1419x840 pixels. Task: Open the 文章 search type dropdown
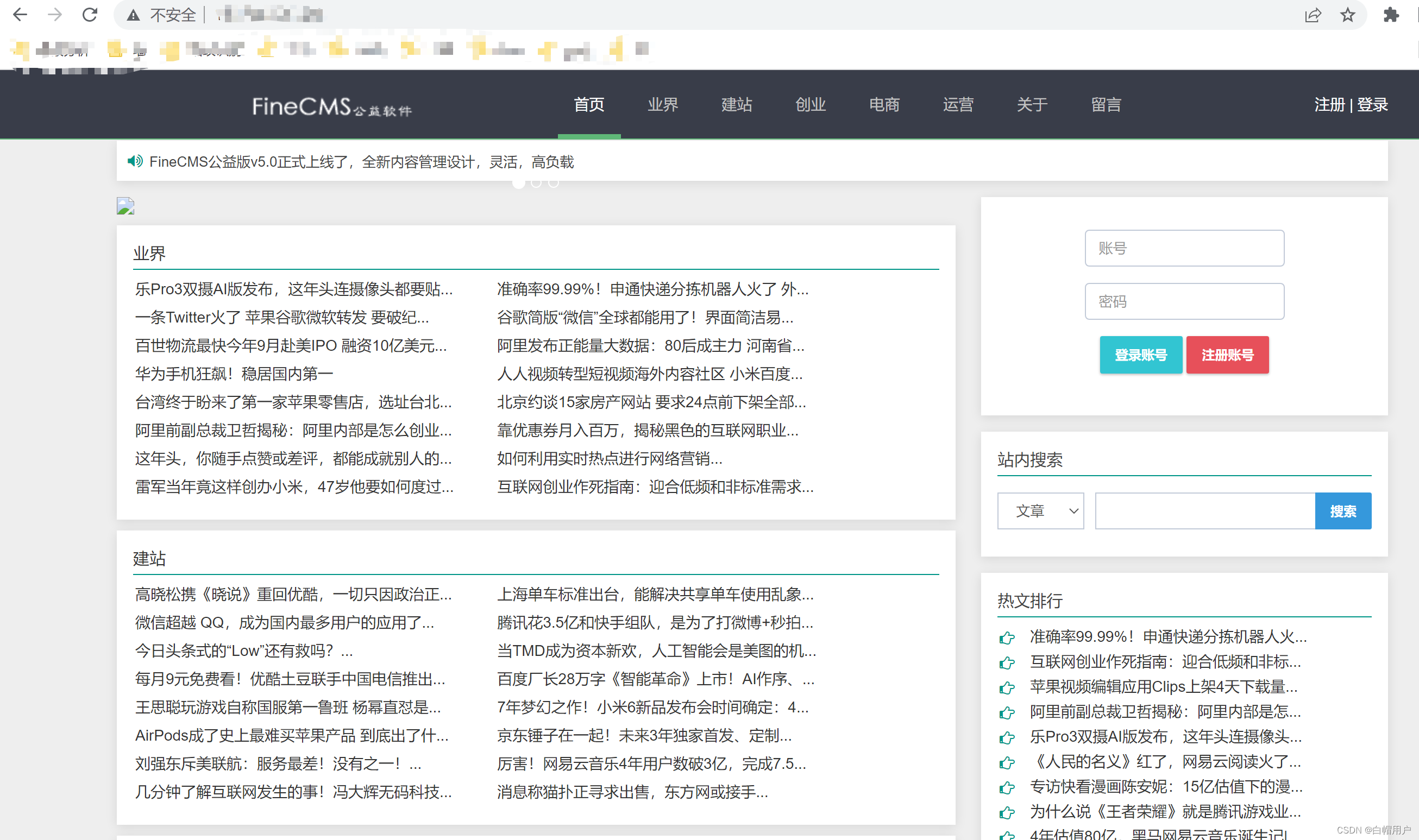pos(1040,511)
